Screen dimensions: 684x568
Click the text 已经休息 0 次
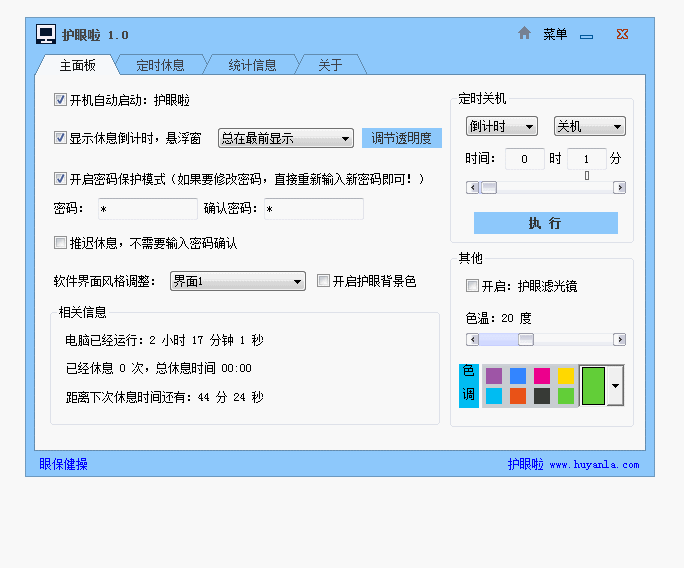[104, 368]
